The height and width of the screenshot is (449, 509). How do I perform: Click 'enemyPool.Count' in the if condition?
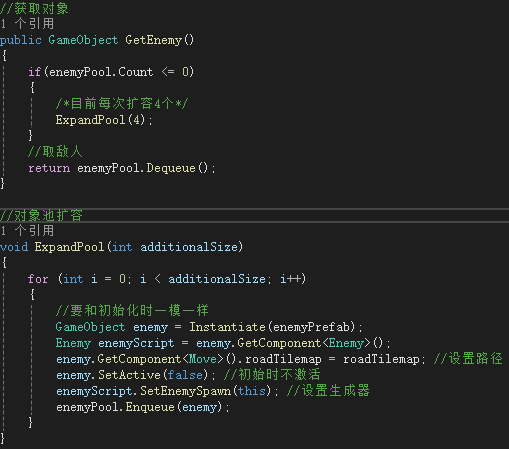(x=101, y=72)
